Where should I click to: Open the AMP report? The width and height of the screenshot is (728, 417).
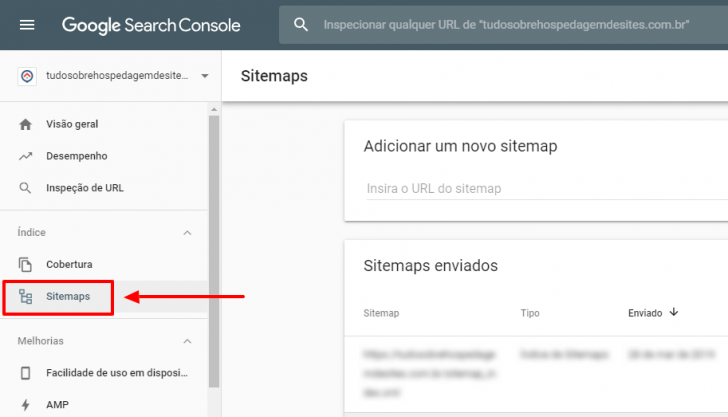[57, 405]
